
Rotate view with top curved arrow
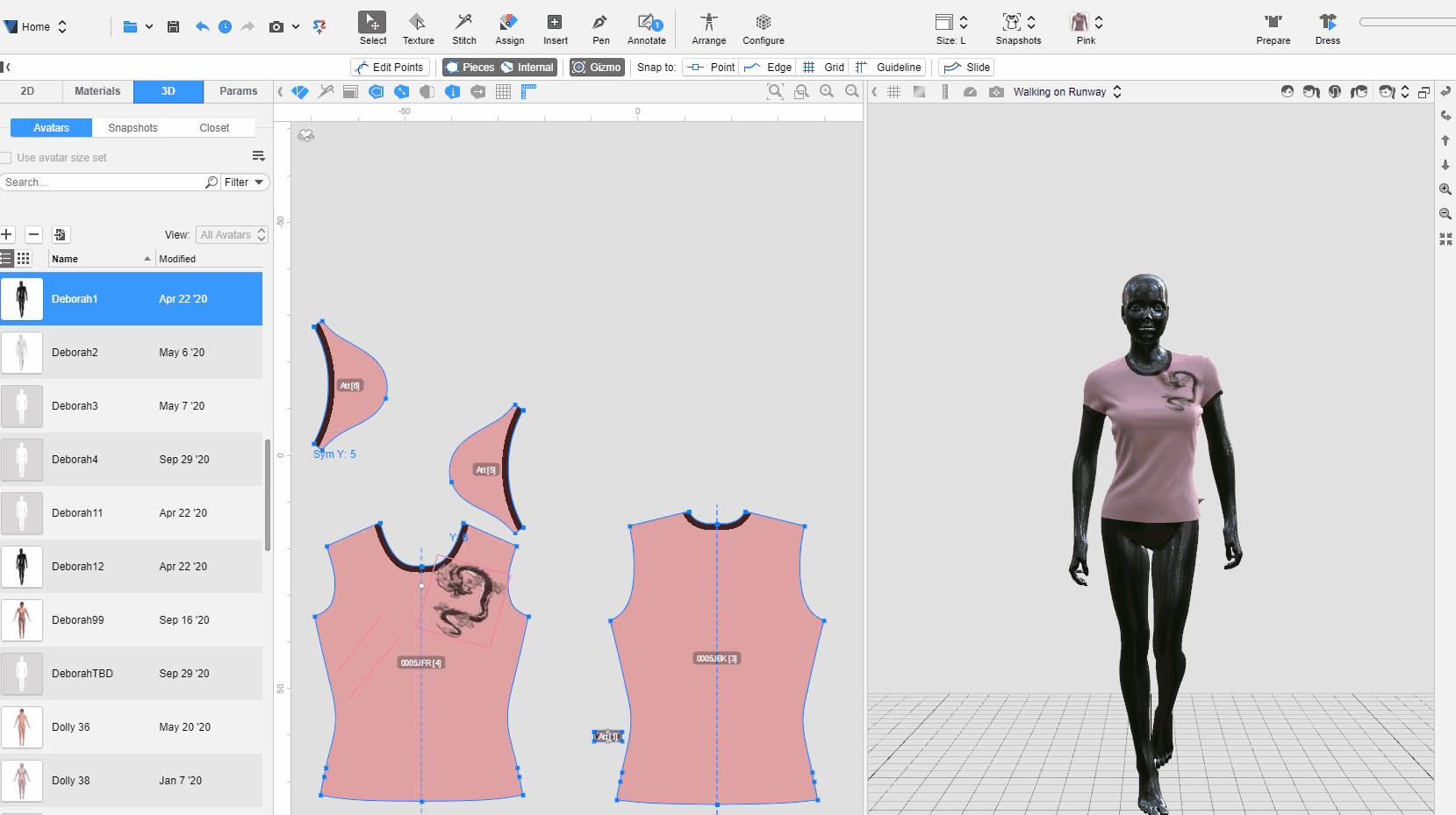coord(1445,91)
